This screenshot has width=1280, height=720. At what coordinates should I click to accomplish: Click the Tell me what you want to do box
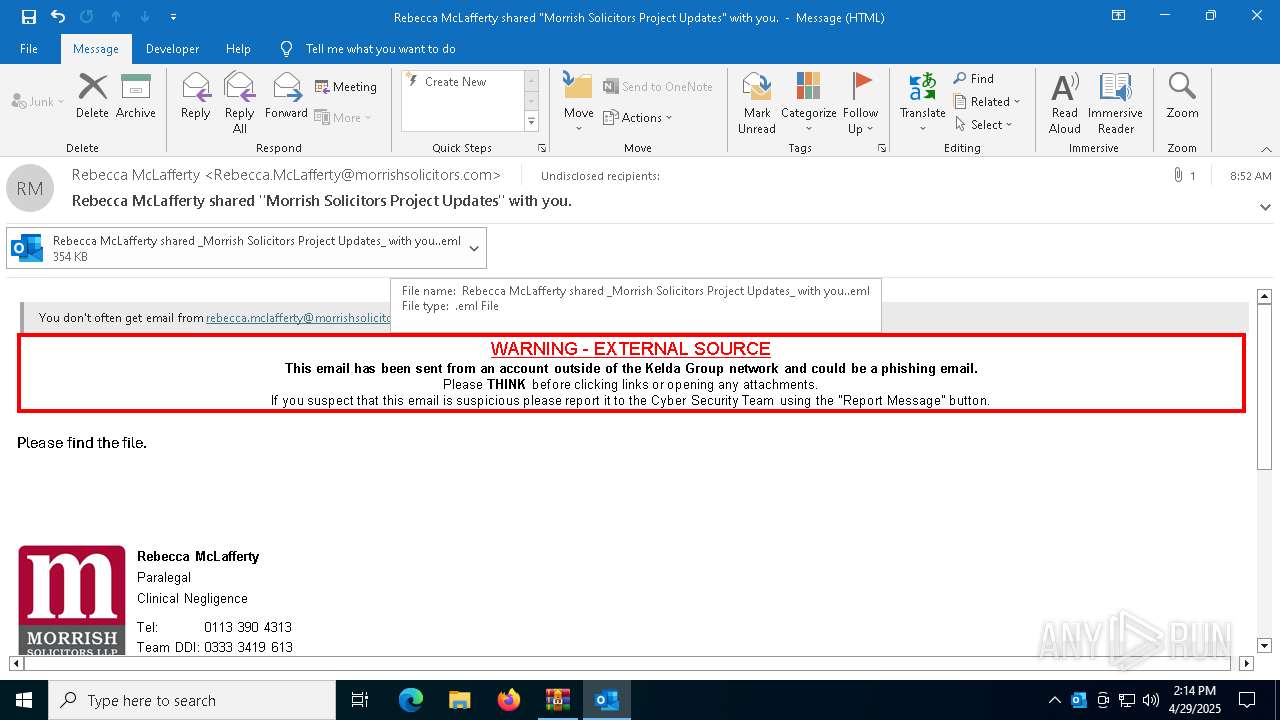pyautogui.click(x=380, y=49)
